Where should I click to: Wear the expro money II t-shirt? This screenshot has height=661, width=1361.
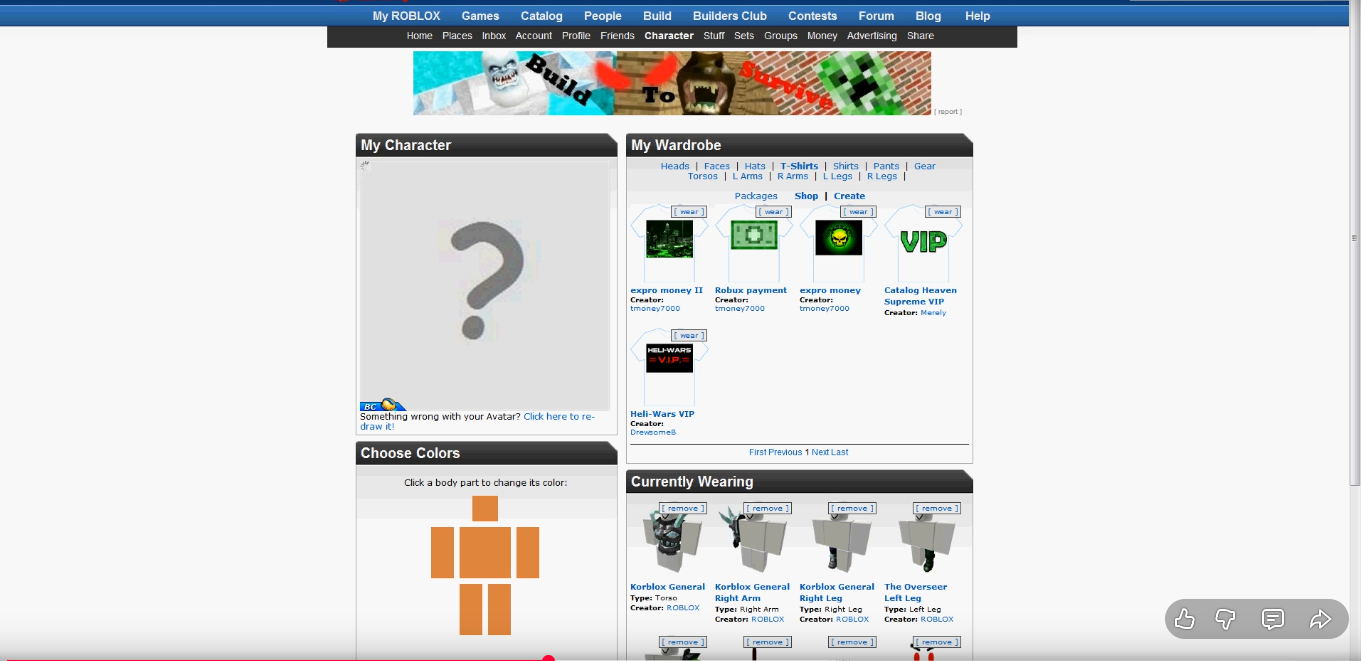click(689, 212)
